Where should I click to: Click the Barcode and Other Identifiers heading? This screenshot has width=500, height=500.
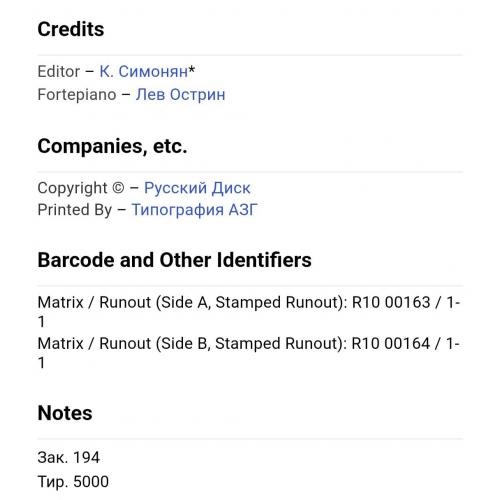click(174, 260)
